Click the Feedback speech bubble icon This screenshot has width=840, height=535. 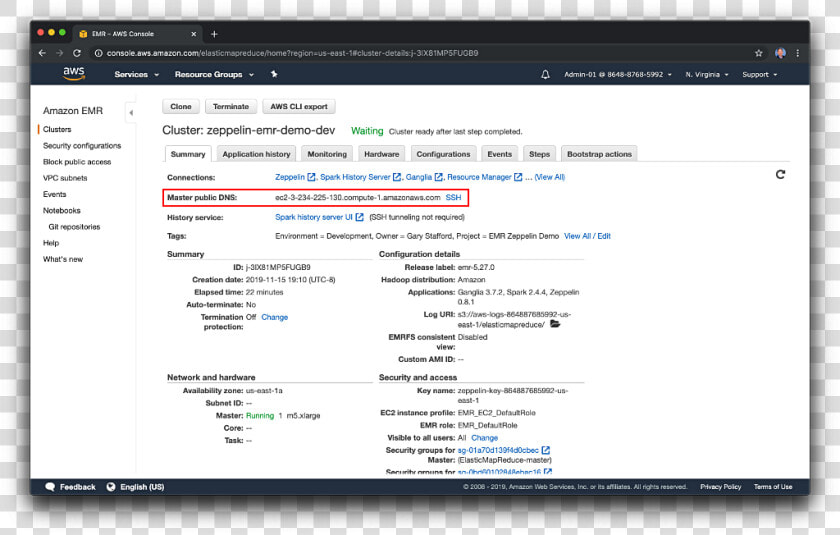[50, 487]
